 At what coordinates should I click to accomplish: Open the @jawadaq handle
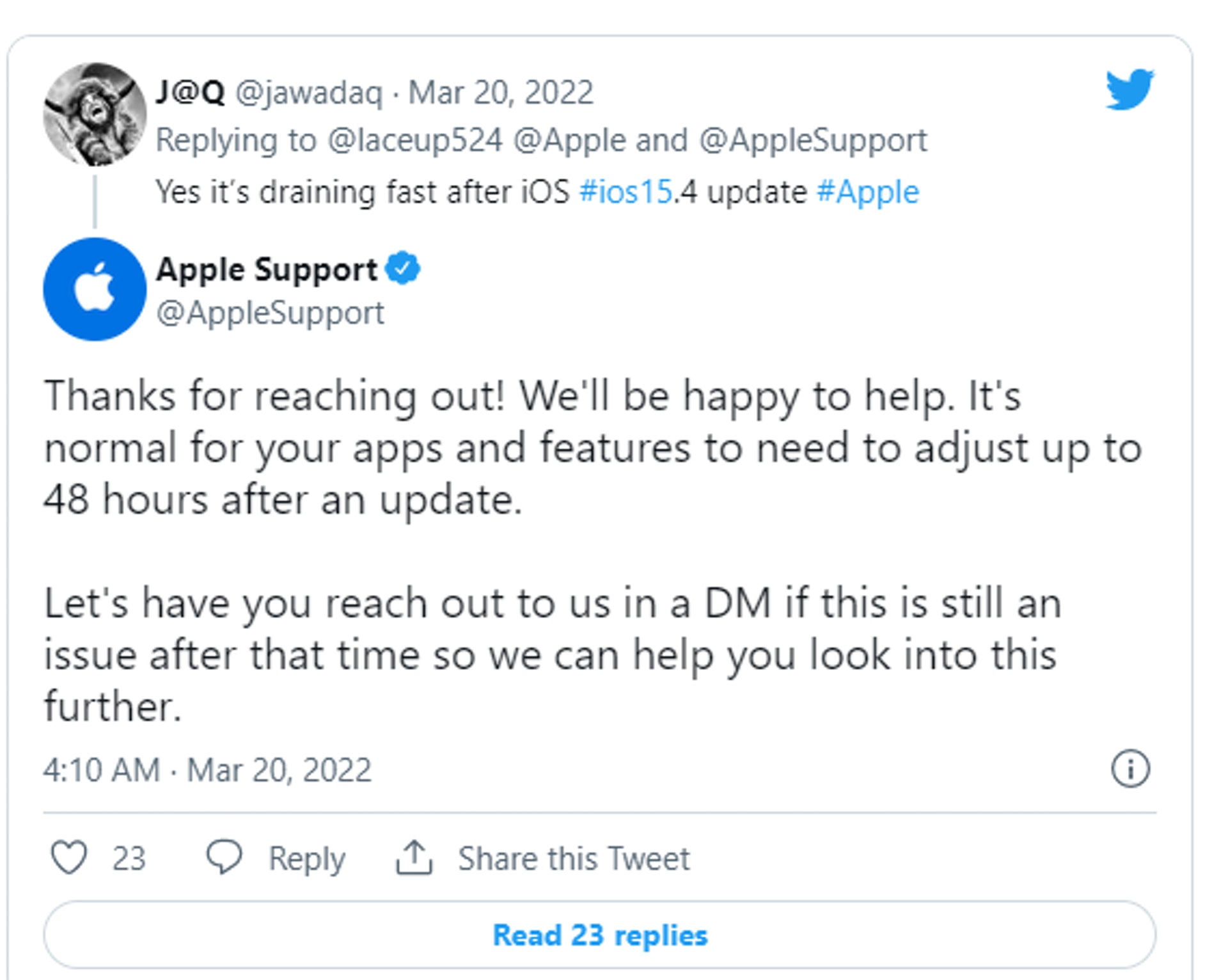tap(309, 93)
